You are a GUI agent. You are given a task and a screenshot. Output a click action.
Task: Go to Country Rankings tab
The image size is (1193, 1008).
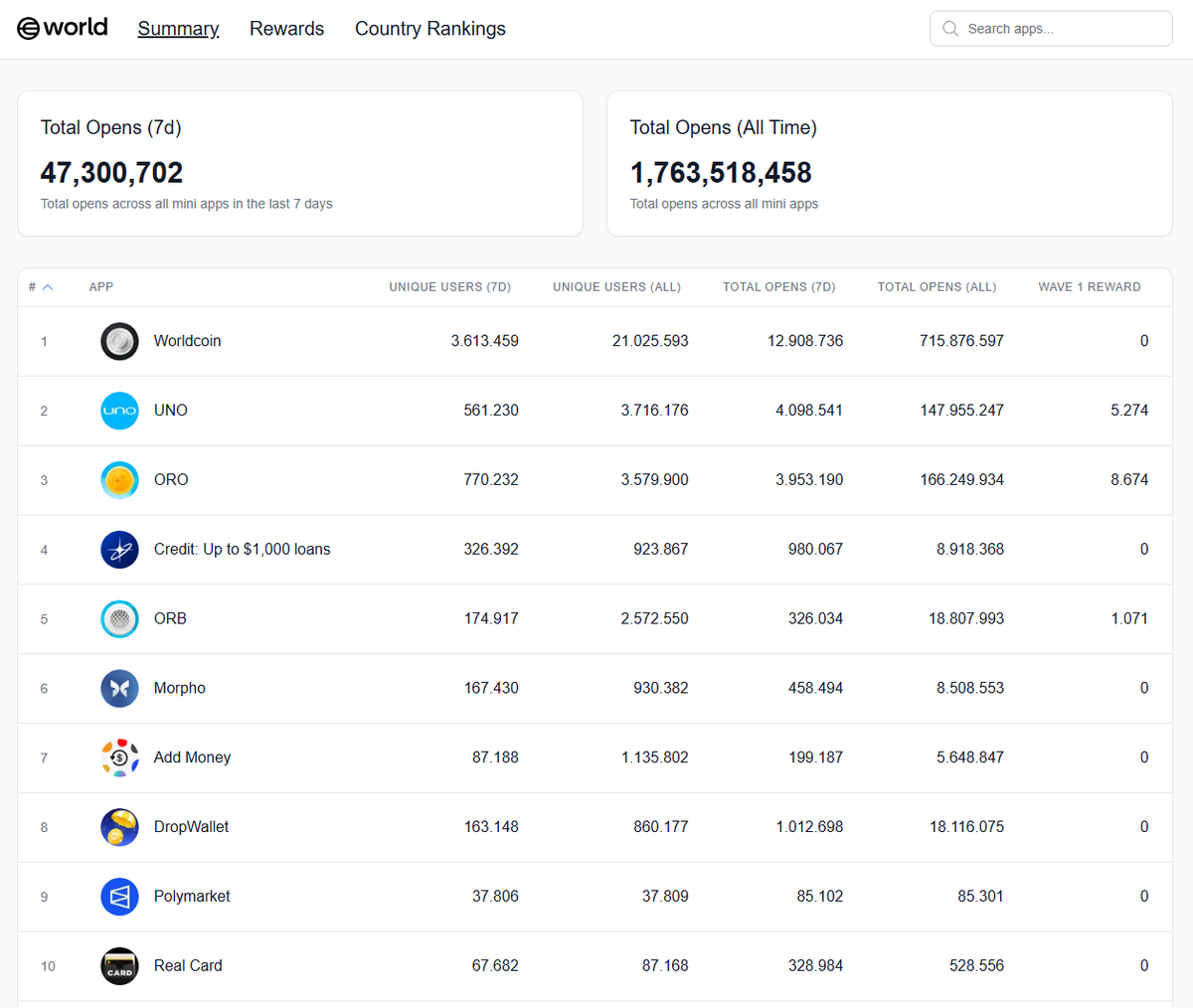(x=430, y=29)
